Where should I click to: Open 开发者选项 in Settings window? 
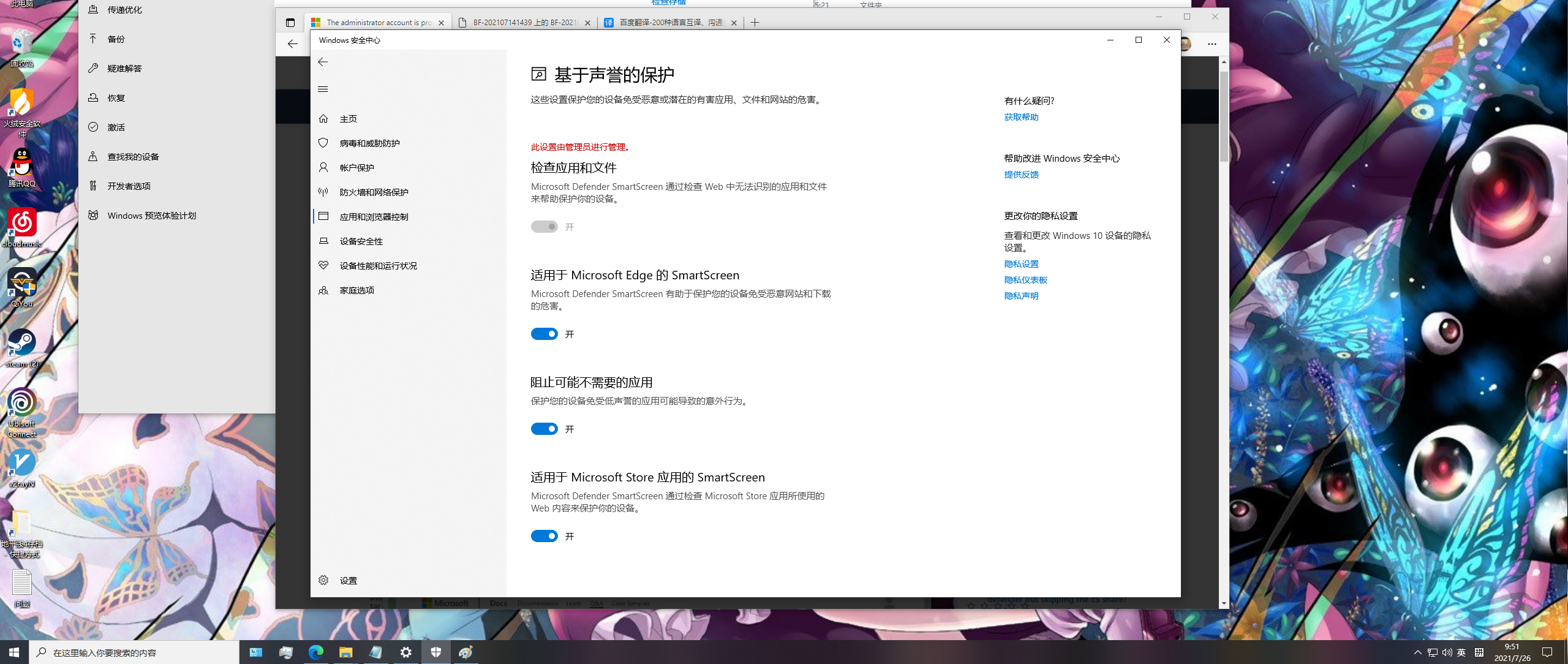tap(176, 186)
